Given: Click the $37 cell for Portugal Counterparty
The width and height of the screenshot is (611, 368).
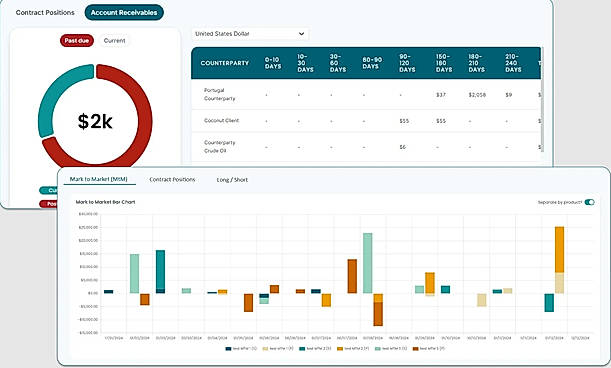Looking at the screenshot, I should tap(441, 95).
